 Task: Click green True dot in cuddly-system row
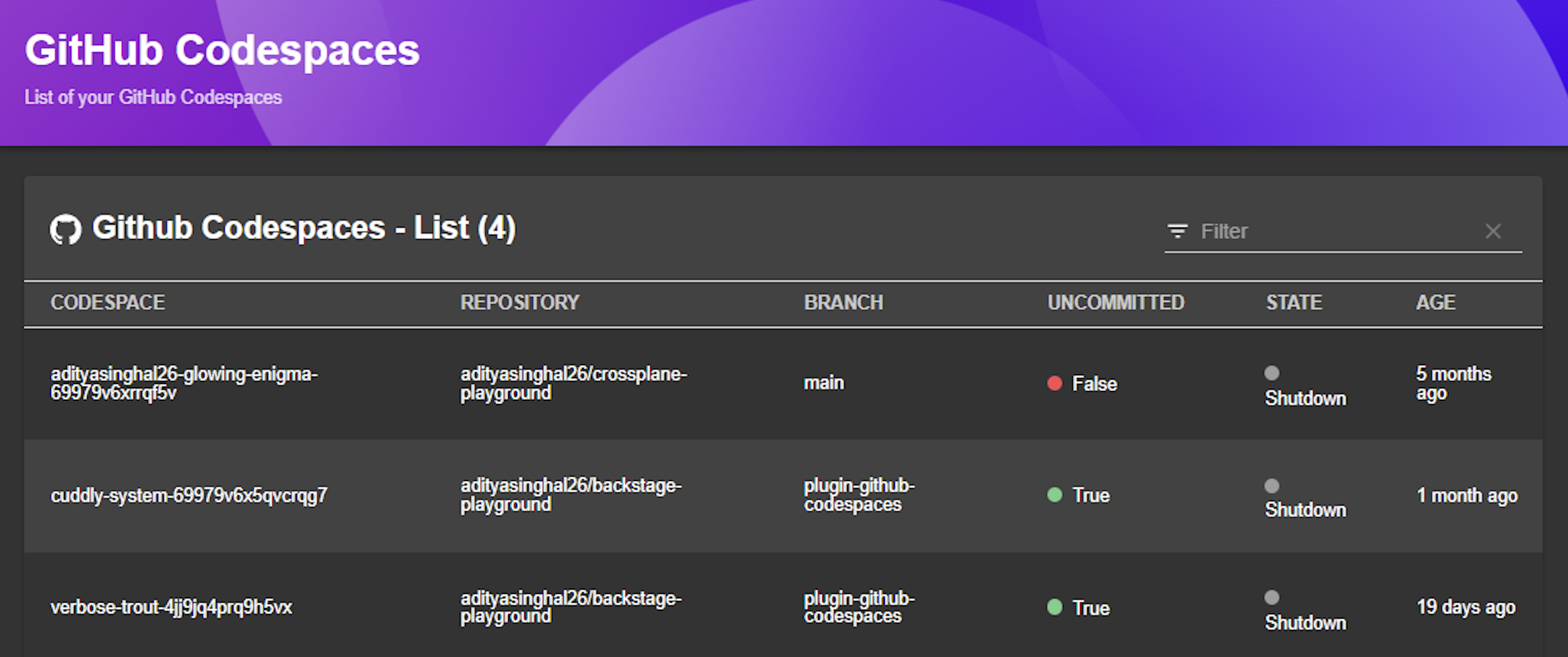tap(1054, 495)
